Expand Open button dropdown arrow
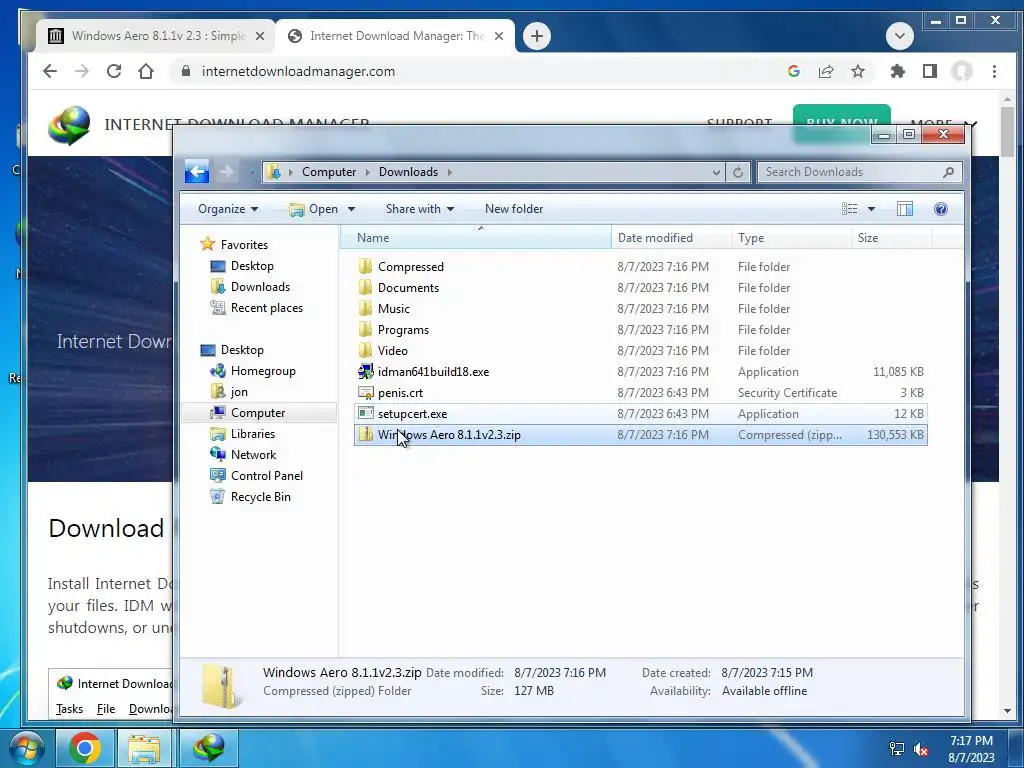This screenshot has width=1024, height=768. click(351, 209)
